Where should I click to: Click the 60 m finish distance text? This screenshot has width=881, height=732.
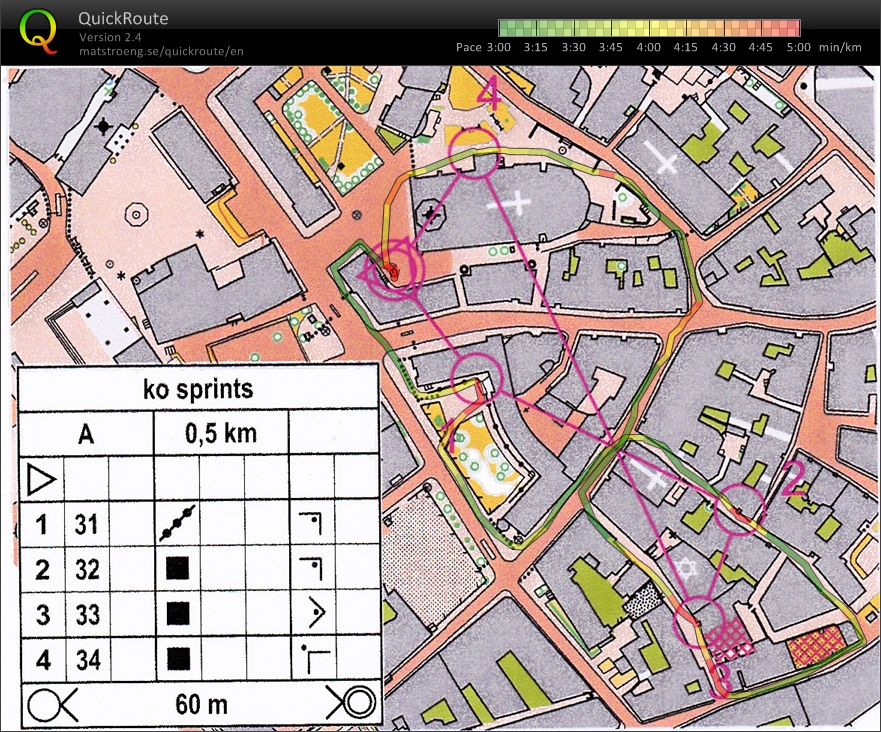tap(201, 704)
